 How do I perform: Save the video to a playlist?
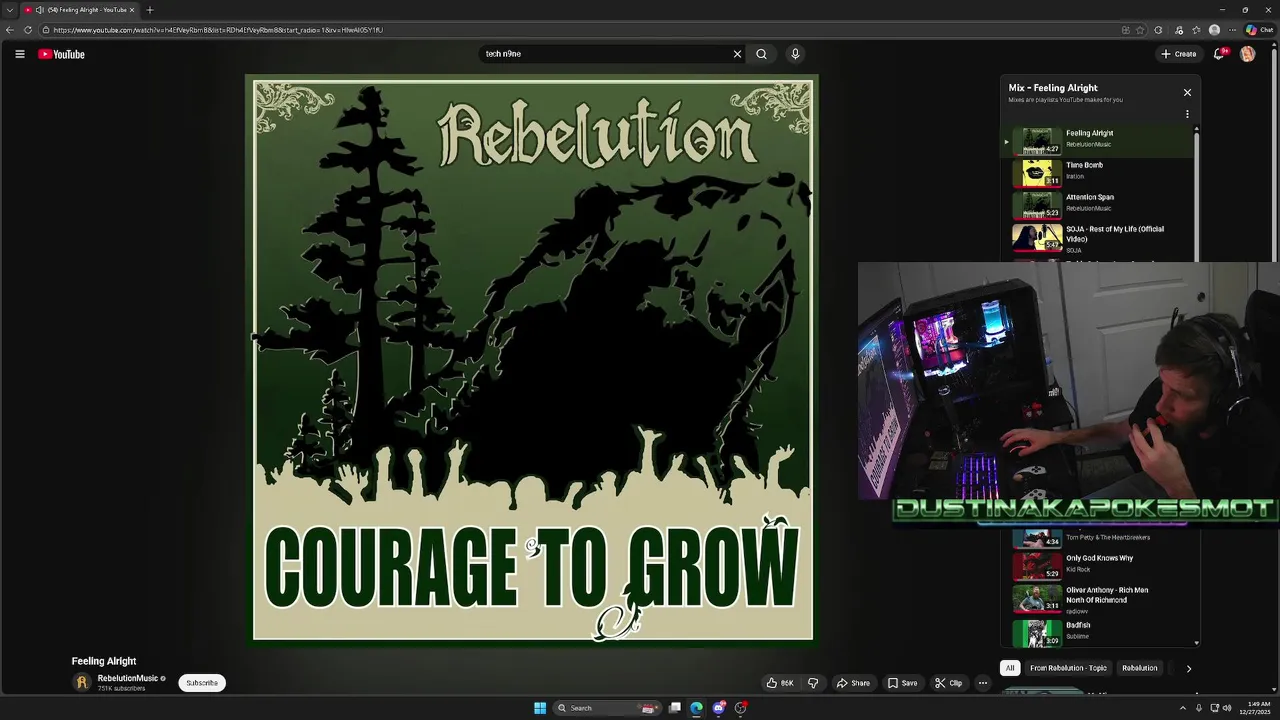902,683
